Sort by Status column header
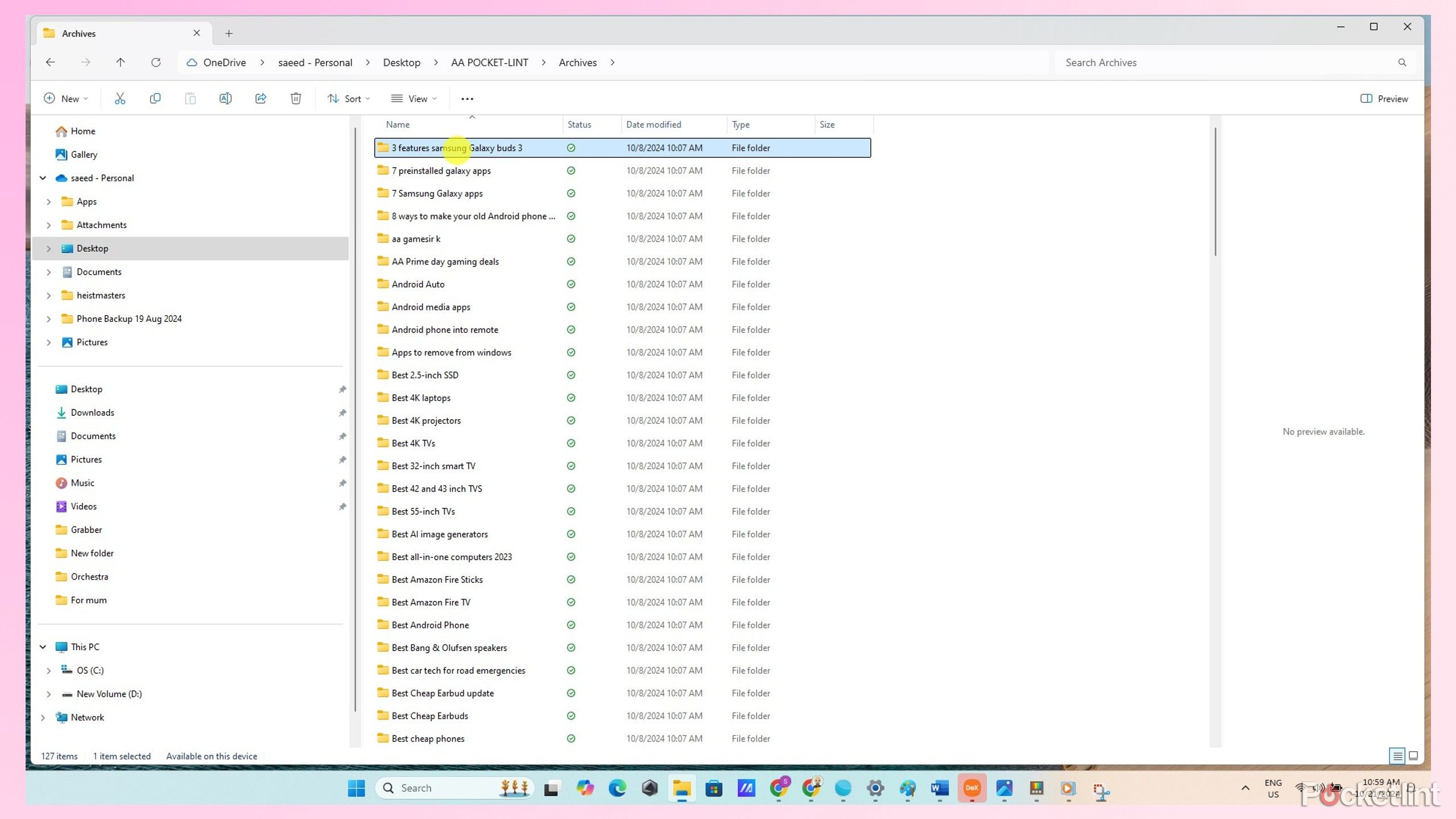This screenshot has height=819, width=1456. (592, 124)
